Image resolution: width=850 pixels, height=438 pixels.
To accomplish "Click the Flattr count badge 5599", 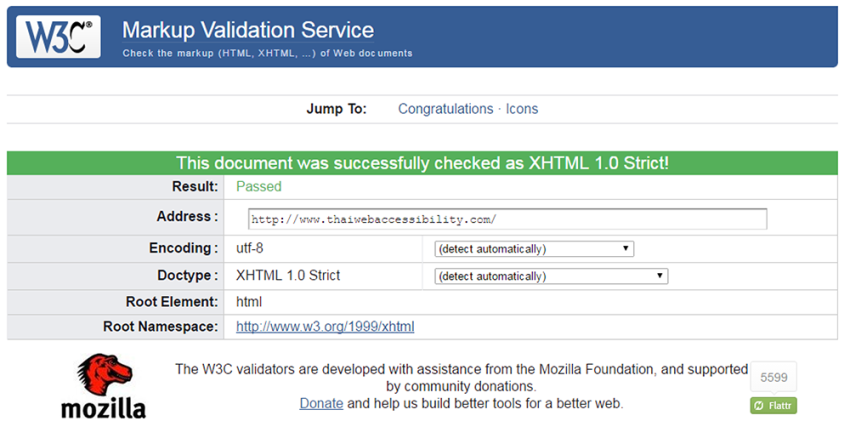I will pos(774,377).
